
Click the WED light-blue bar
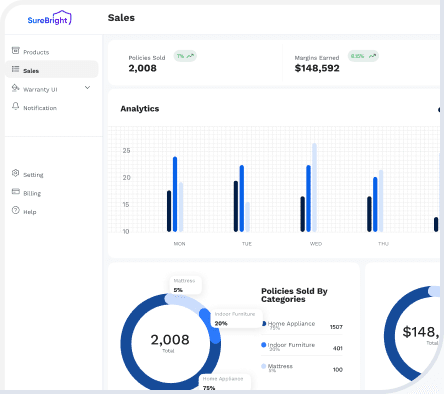click(314, 187)
